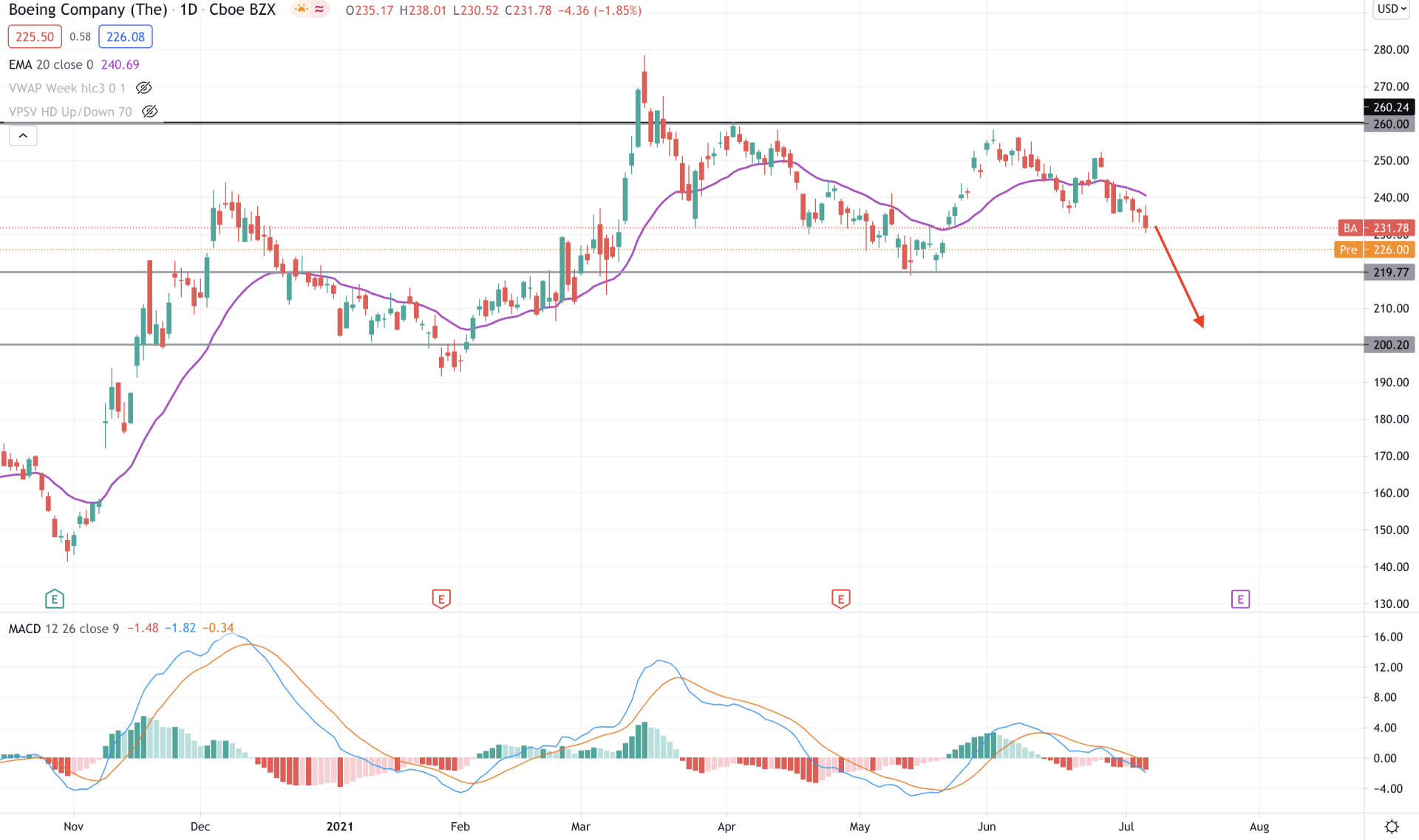Click the pink approximate symbol icon
1419x840 pixels.
(x=319, y=10)
